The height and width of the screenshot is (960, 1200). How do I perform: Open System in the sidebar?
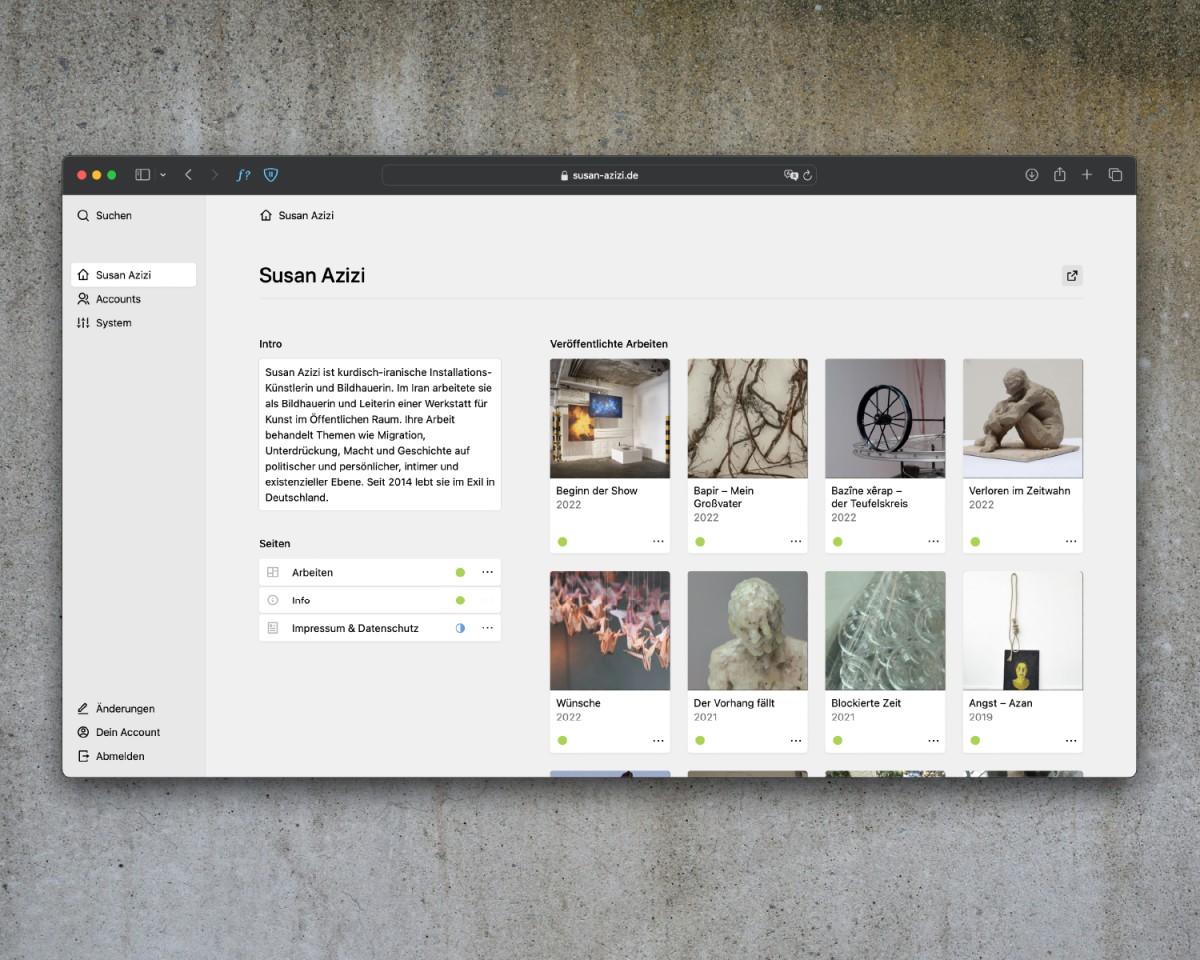click(x=113, y=323)
